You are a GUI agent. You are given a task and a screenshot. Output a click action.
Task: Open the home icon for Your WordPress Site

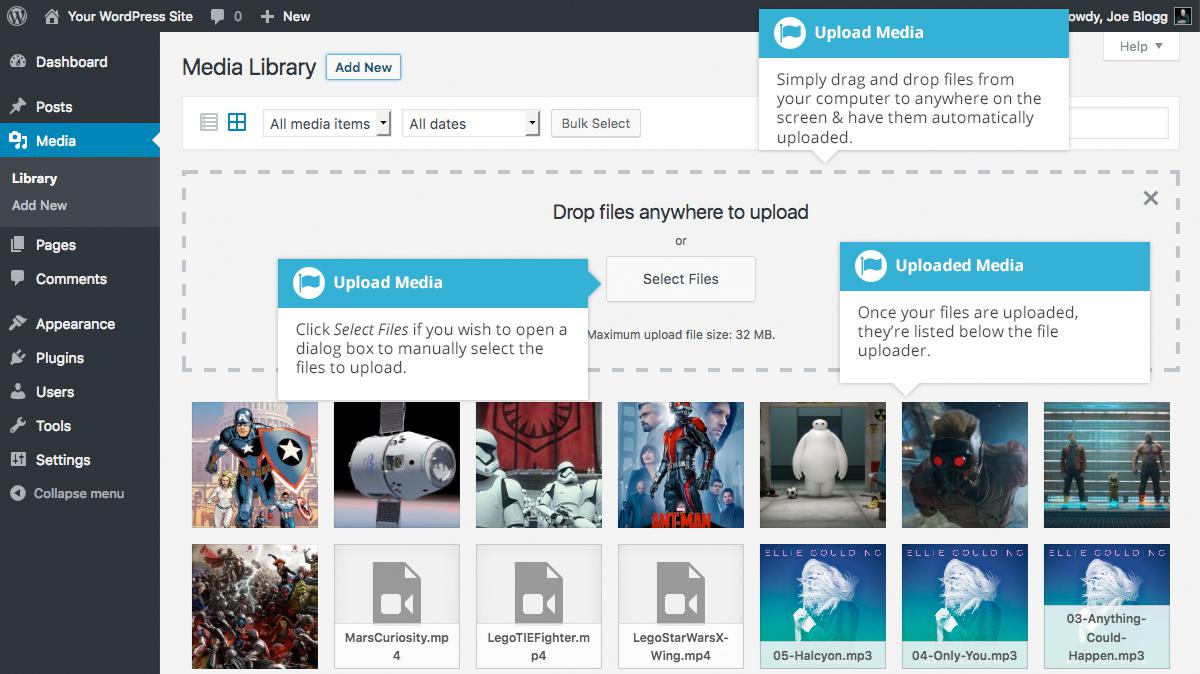[x=52, y=16]
